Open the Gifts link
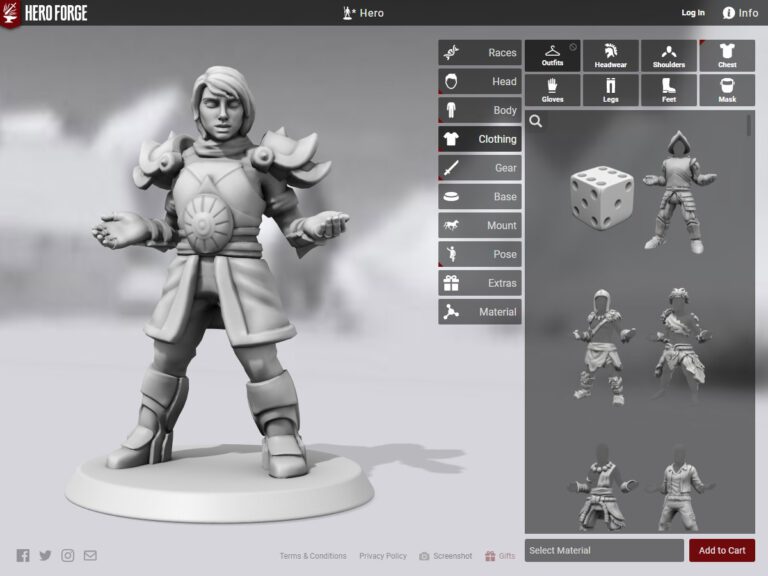 pos(500,556)
